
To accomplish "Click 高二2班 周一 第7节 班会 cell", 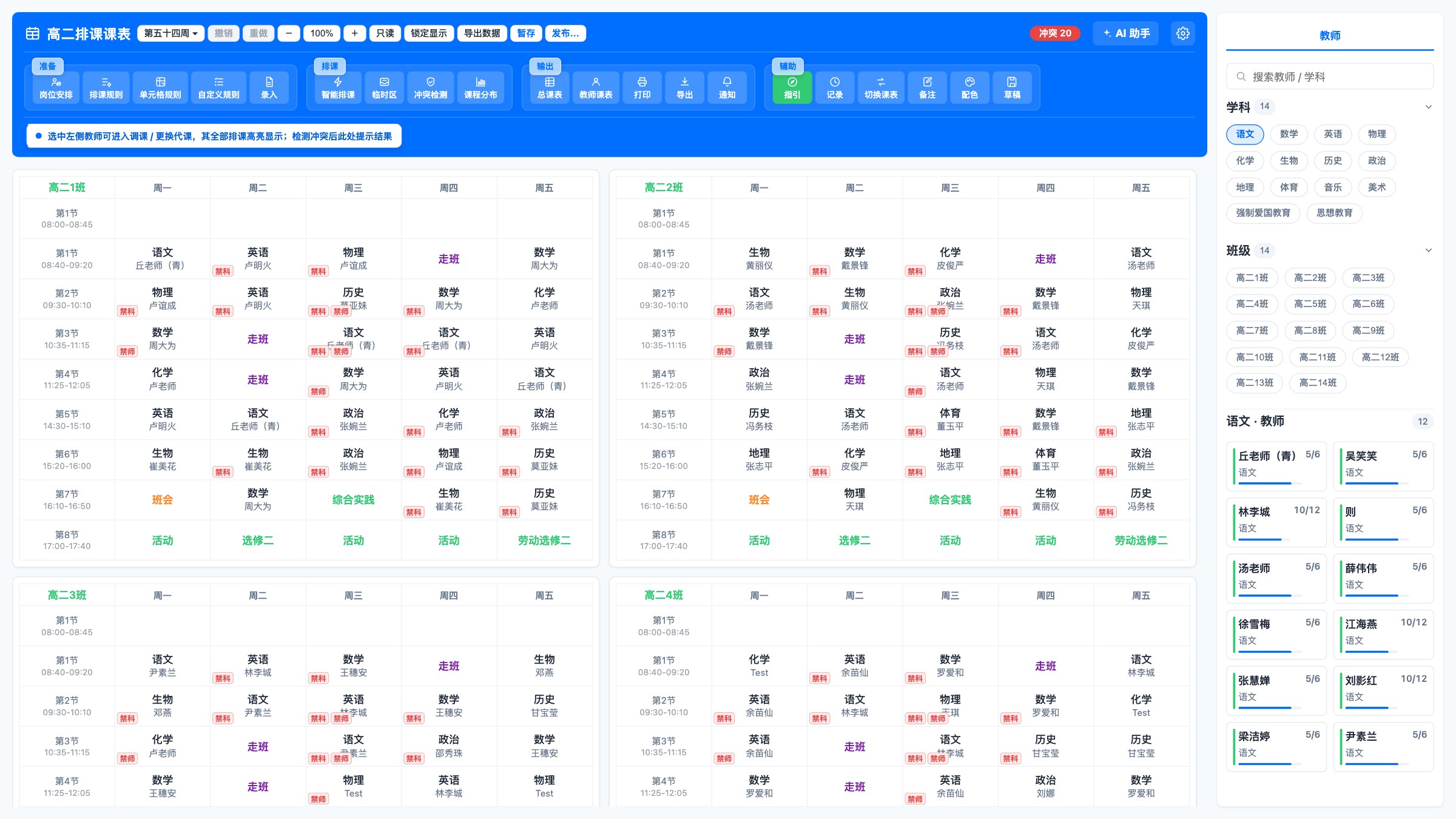I will click(759, 500).
